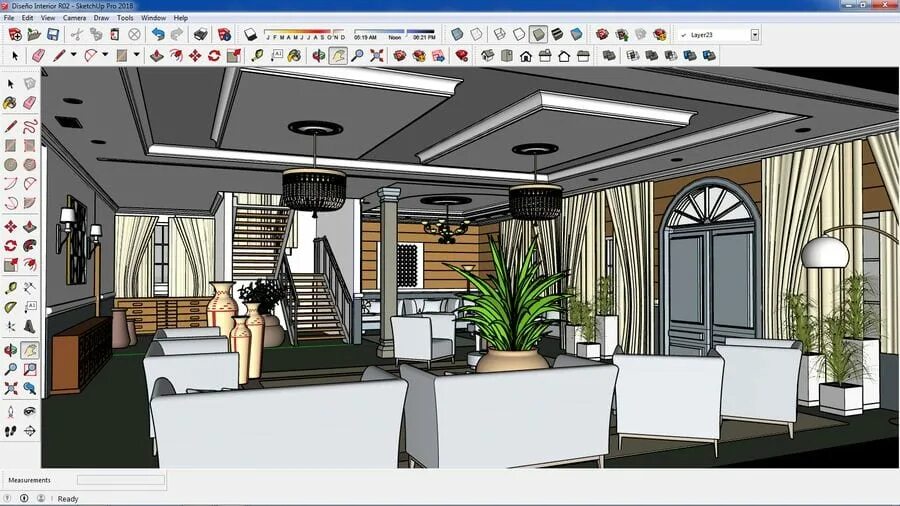Click the Cut scissors icon
Screen dimensions: 900x506
(76, 34)
